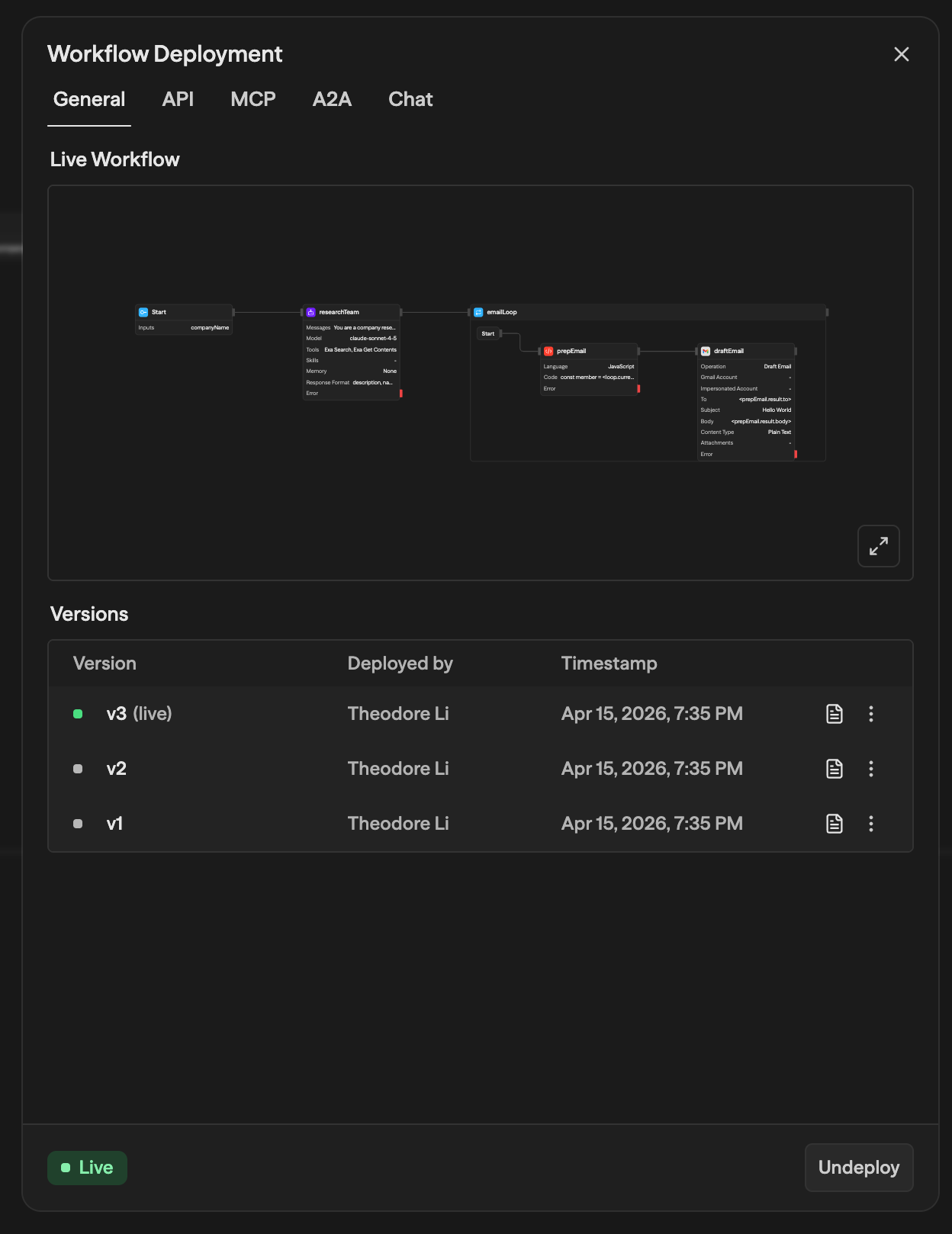Click the red error handle on draftEmail
The image size is (952, 1234).
[x=796, y=455]
